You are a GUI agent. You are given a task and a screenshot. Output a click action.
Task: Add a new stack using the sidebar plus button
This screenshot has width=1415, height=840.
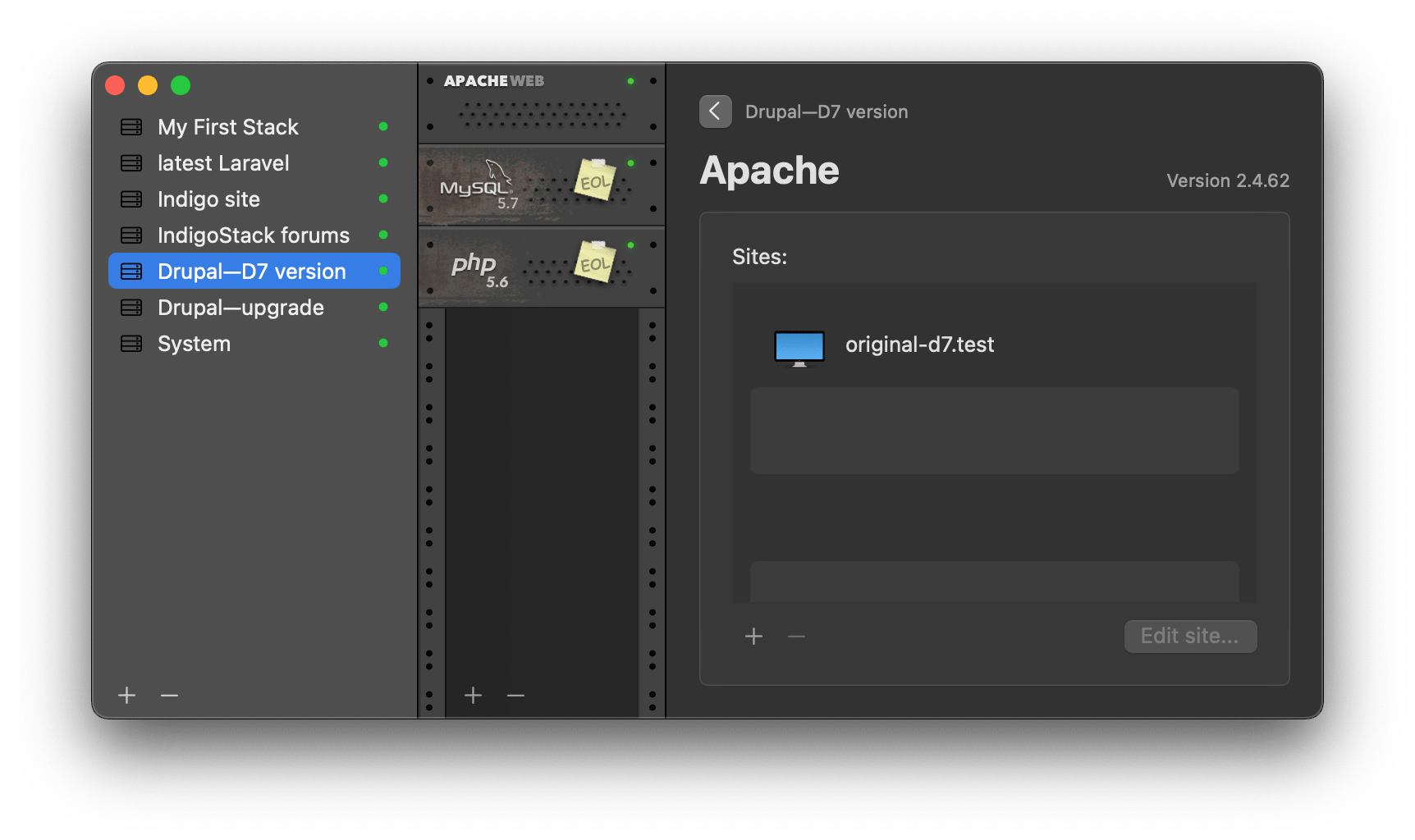126,695
